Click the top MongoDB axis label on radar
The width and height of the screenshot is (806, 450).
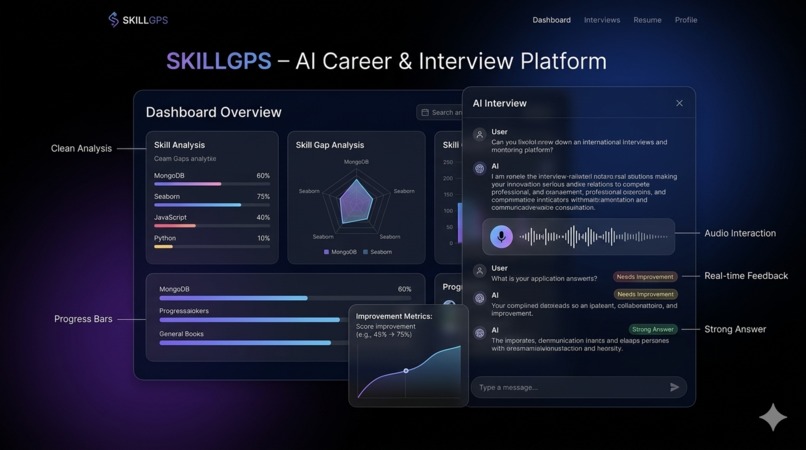[x=356, y=162]
